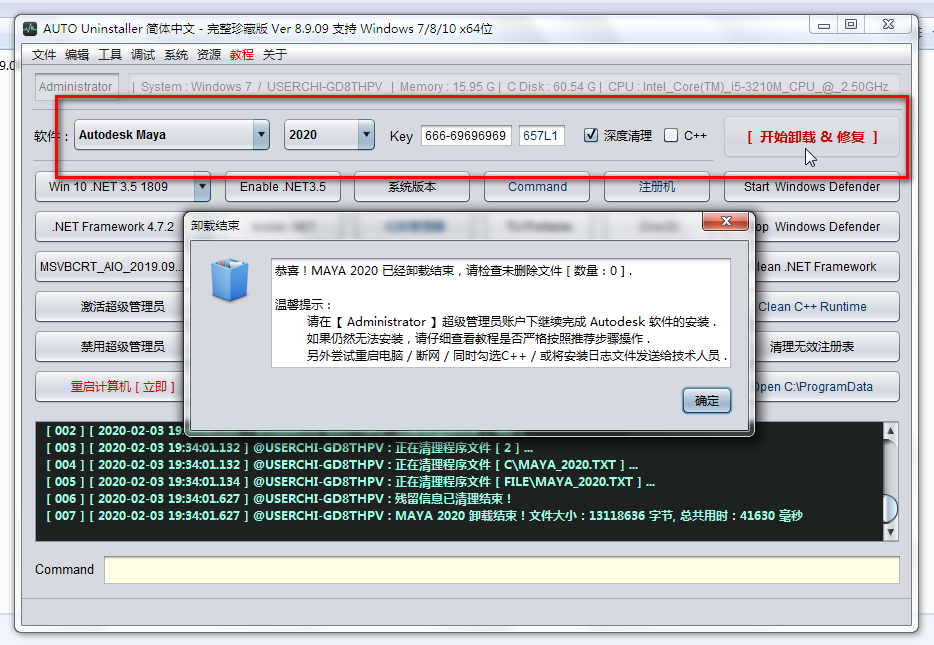Click the blue recycle bin dialog icon
Image resolution: width=934 pixels, height=645 pixels.
pyautogui.click(x=229, y=279)
